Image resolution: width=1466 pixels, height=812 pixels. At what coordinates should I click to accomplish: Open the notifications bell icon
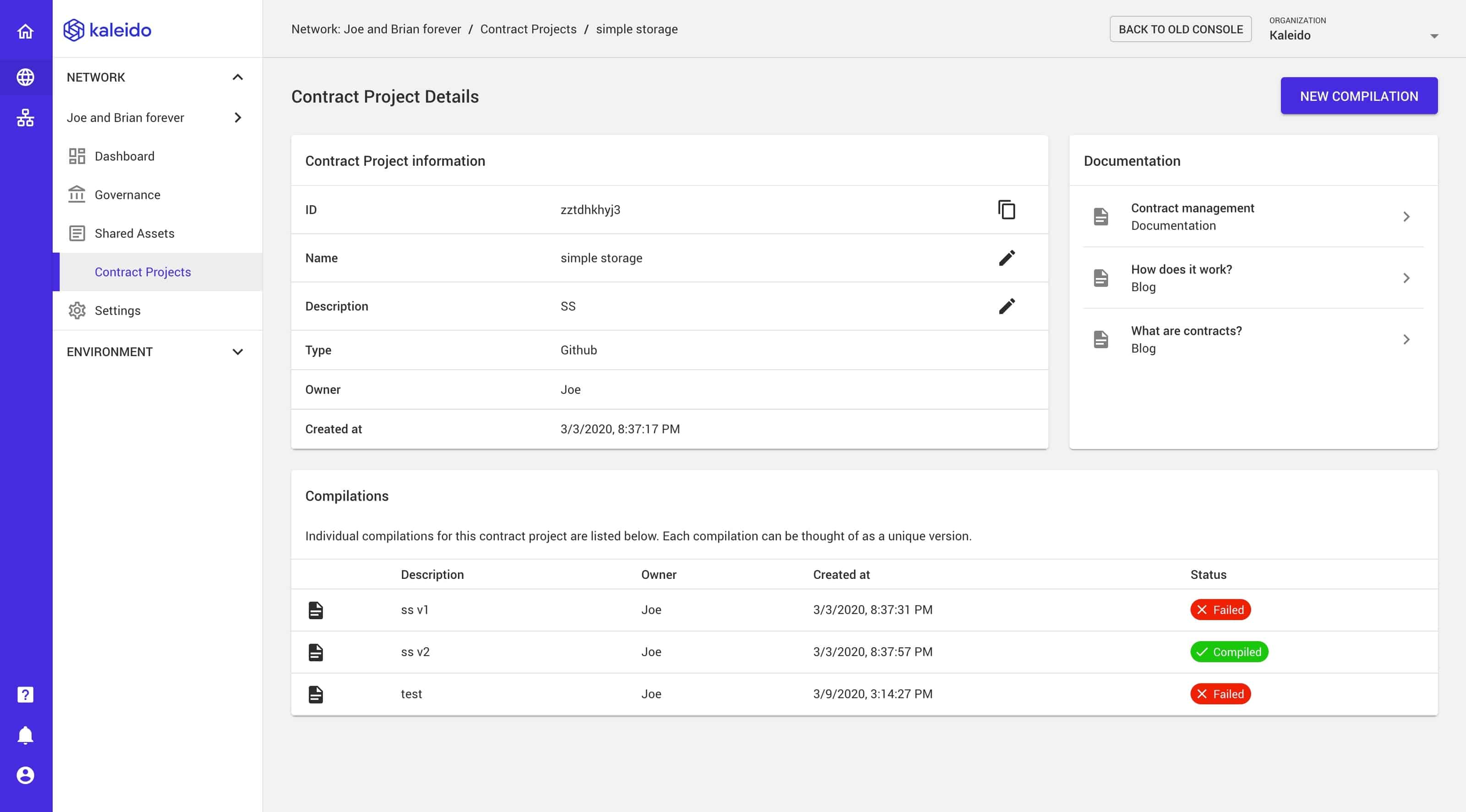pyautogui.click(x=26, y=734)
